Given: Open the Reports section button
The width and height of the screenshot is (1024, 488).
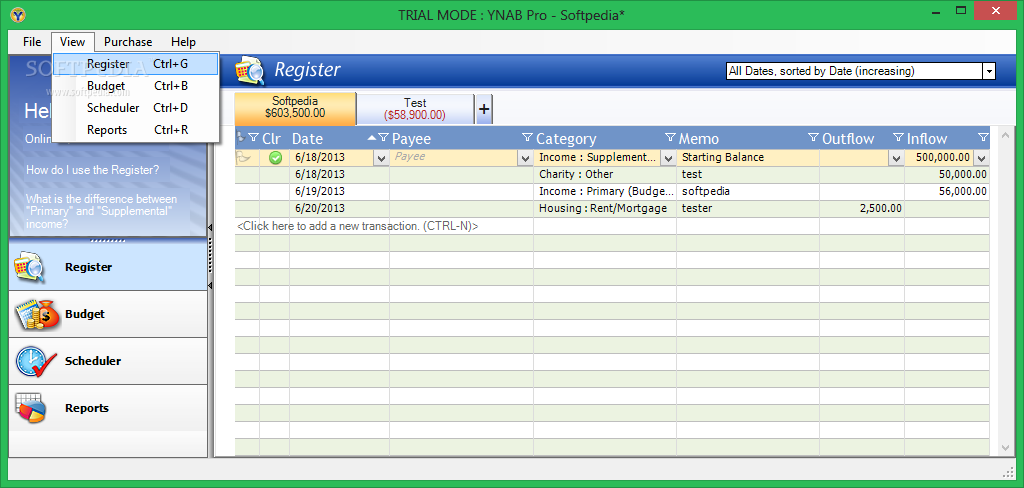Looking at the screenshot, I should point(108,408).
